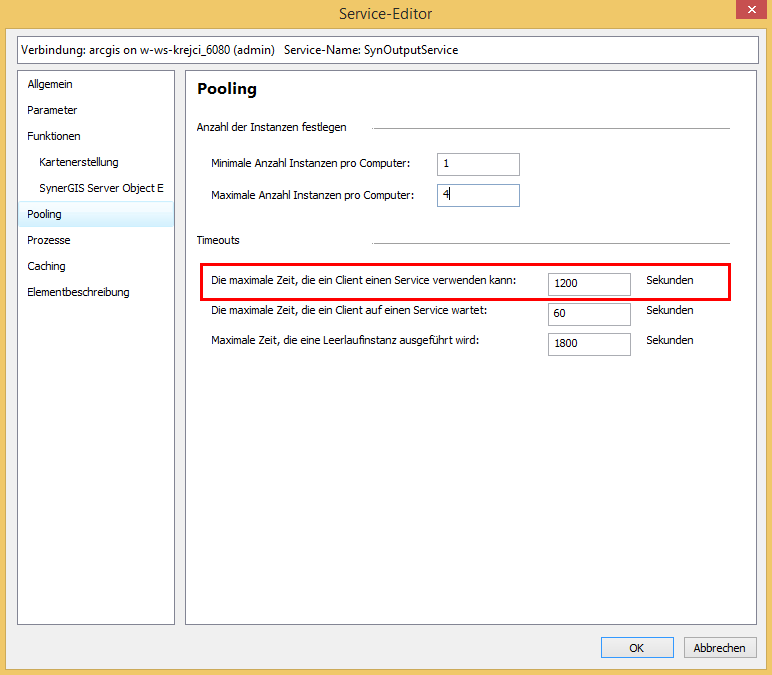Switch to the Prozesse section
The width and height of the screenshot is (772, 675).
[x=49, y=240]
